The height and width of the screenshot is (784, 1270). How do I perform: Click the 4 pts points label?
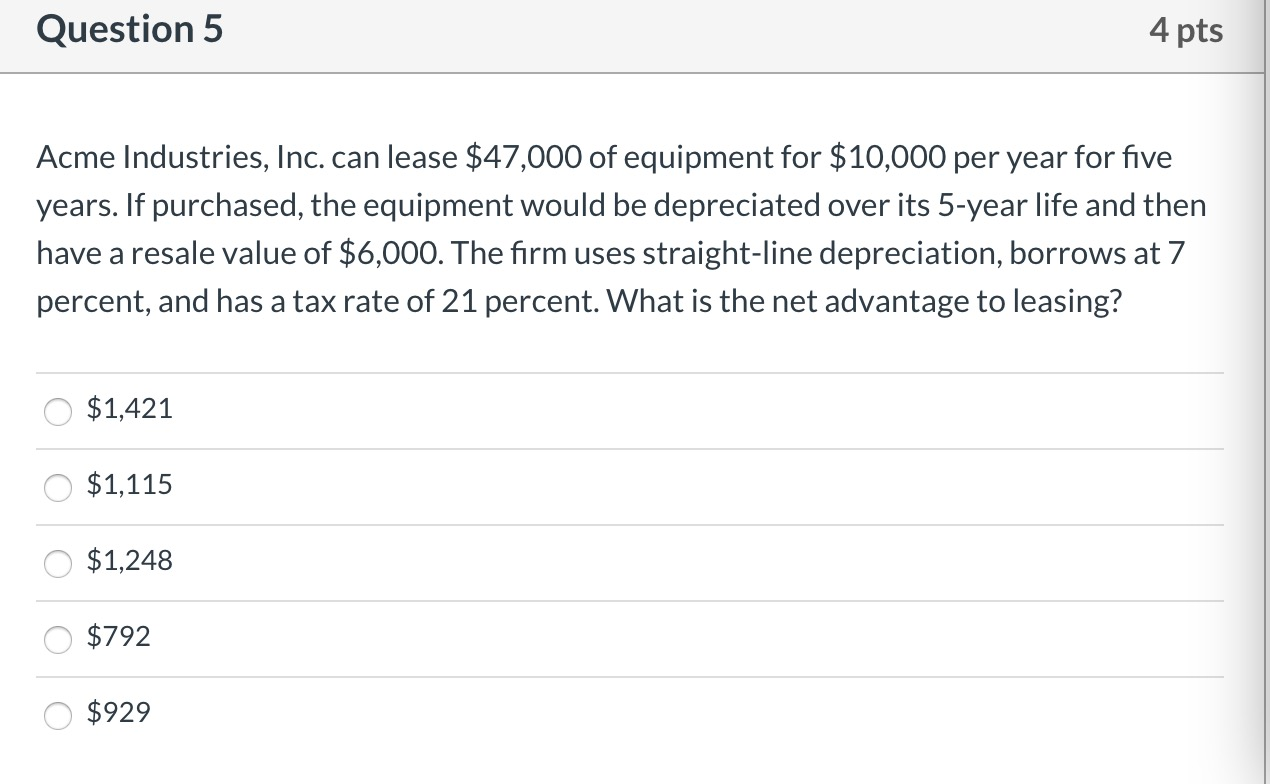pyautogui.click(x=1186, y=31)
